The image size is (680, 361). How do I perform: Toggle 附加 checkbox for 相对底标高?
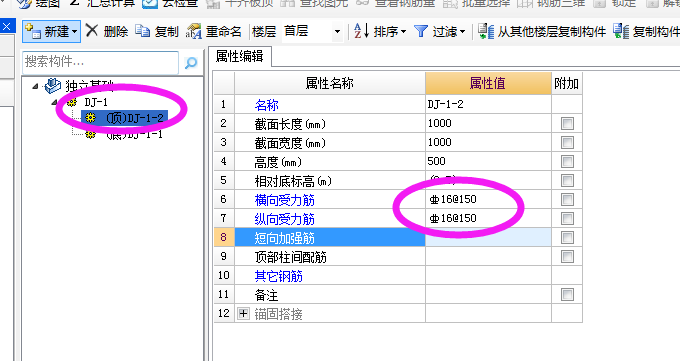pyautogui.click(x=567, y=180)
